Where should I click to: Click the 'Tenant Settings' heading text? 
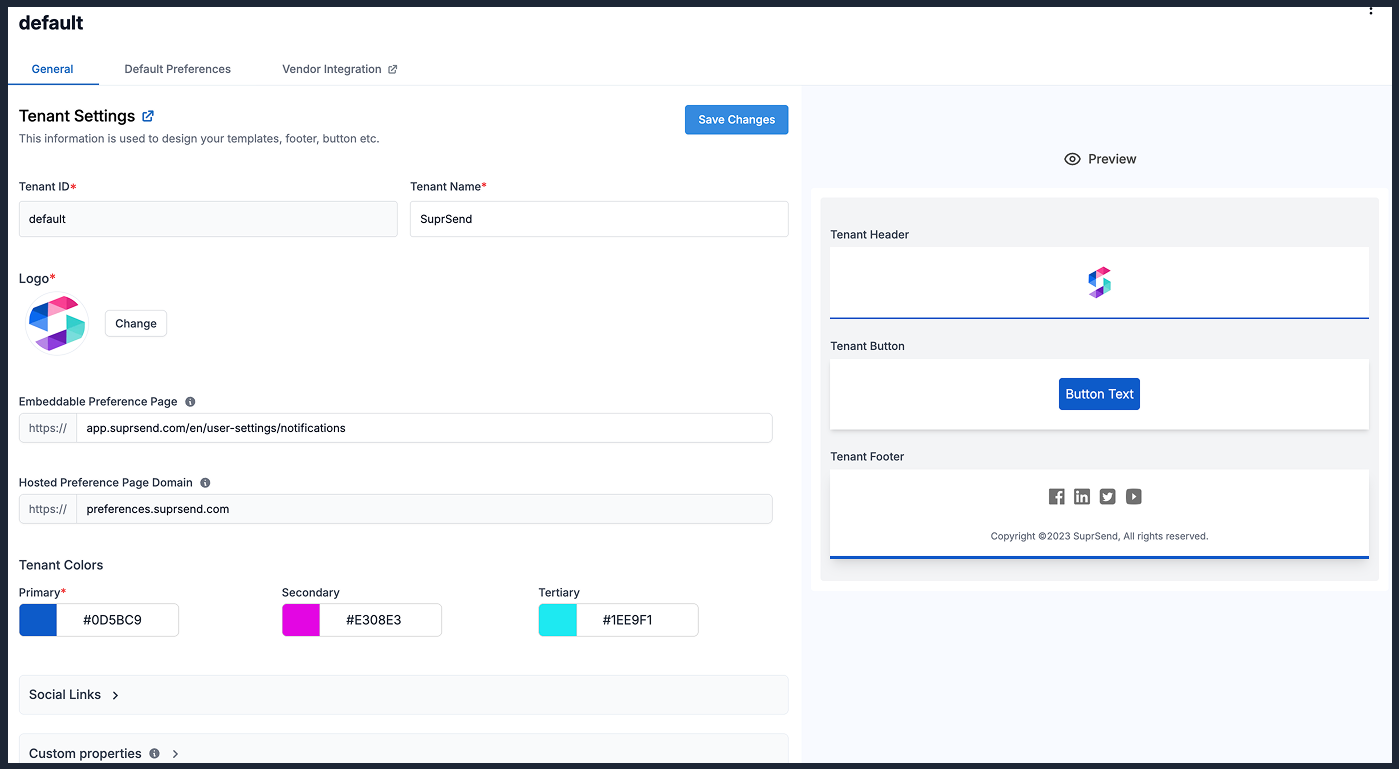tap(77, 116)
